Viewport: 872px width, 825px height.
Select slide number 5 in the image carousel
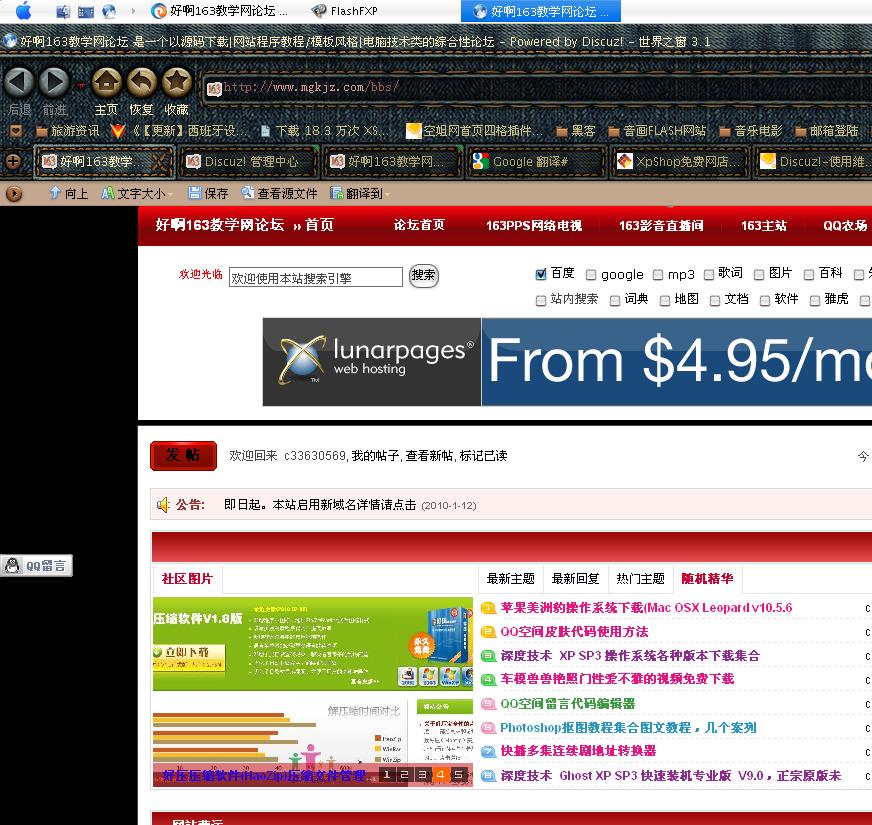tap(458, 774)
